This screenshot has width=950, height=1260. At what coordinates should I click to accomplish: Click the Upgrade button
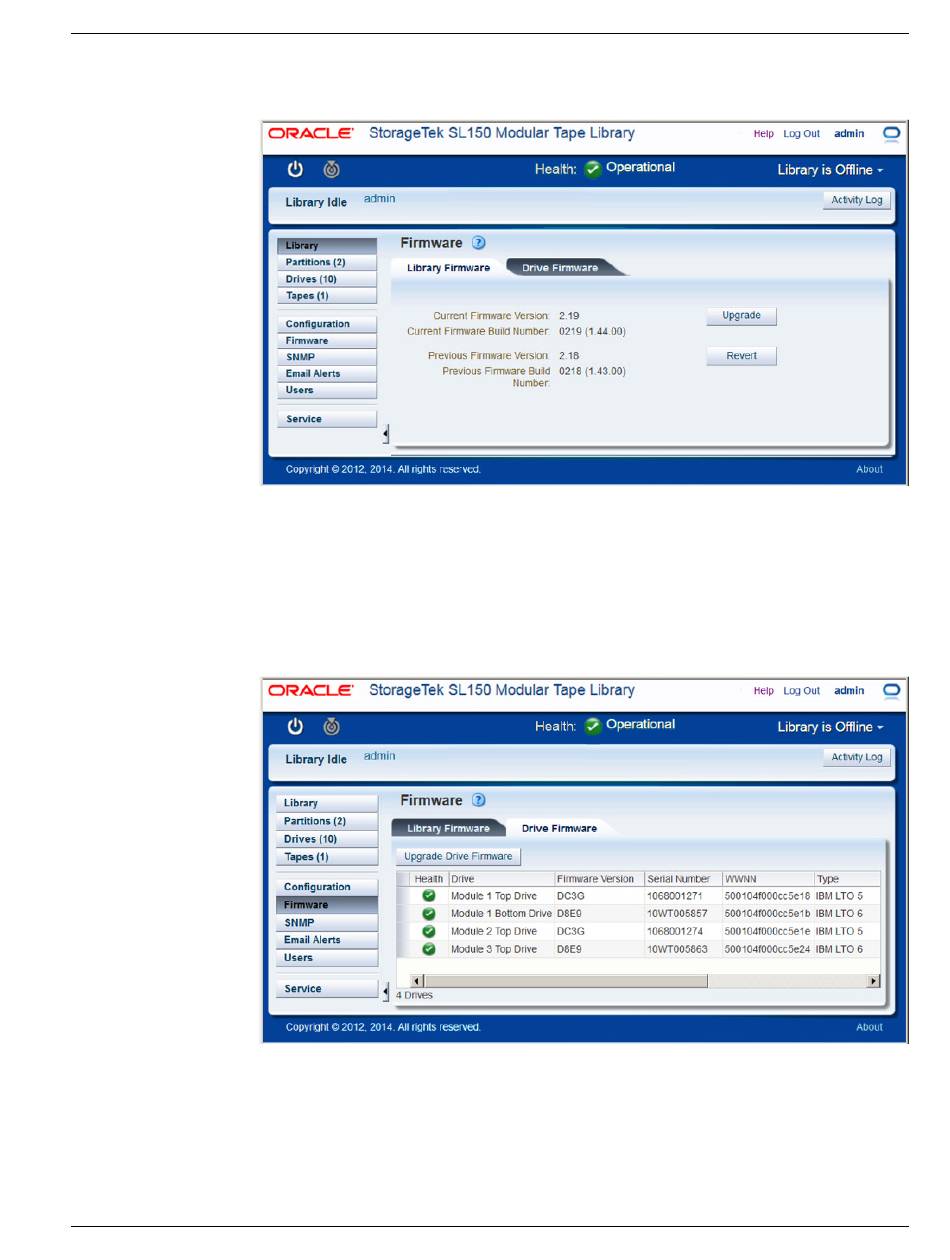coord(741,316)
